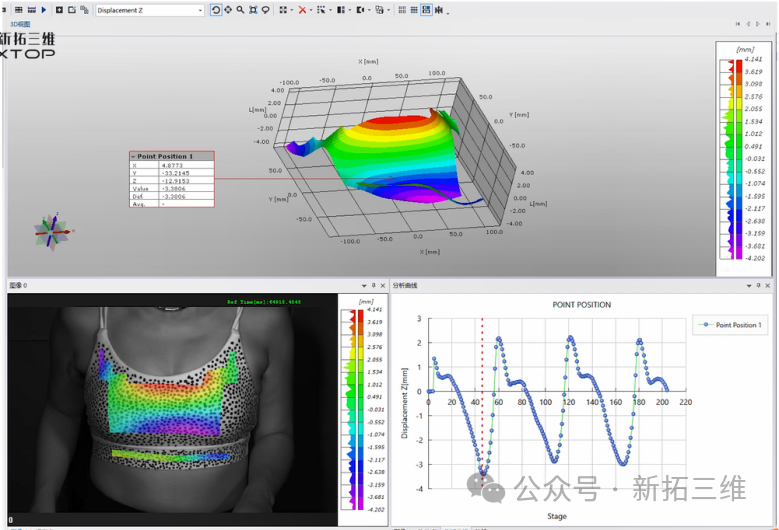Toggle the highlighted tiled layout icon
Viewport: 779px width, 530px height.
426,9
